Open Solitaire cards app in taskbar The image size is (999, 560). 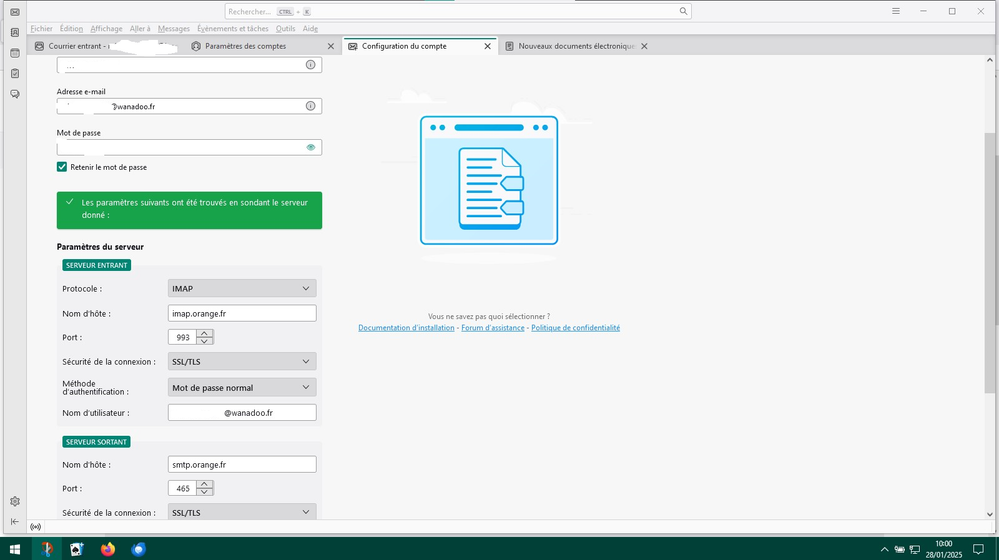click(x=77, y=549)
